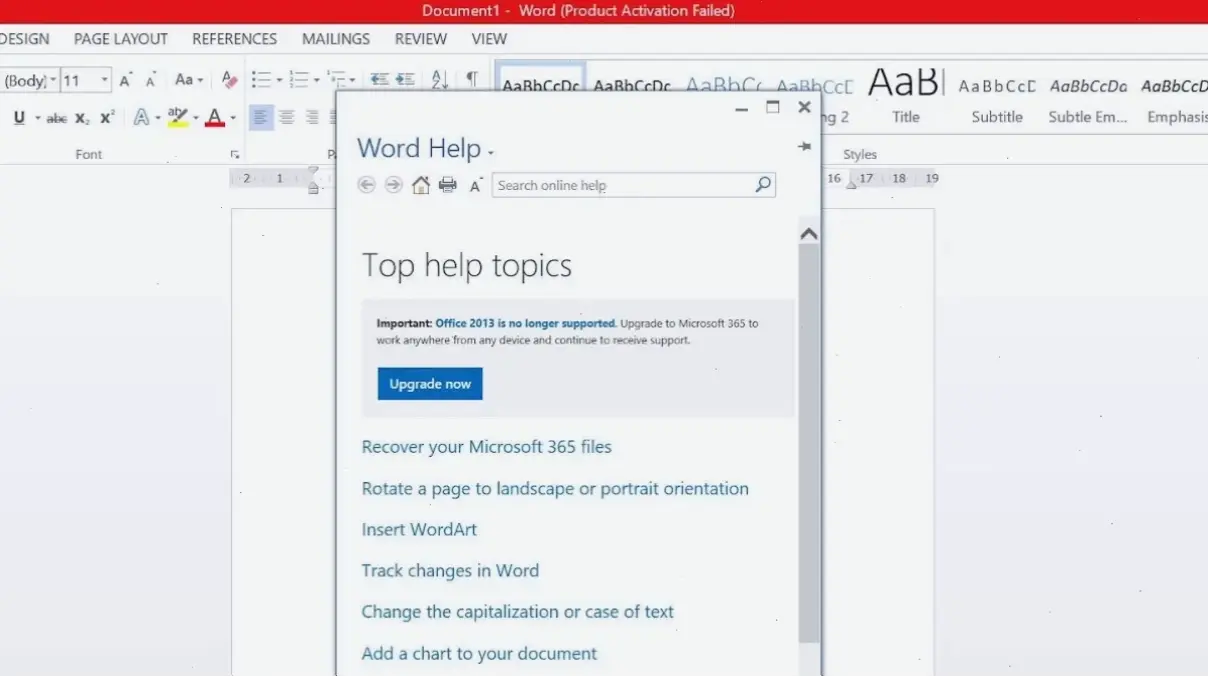Click the magnifier icon to search online help
Screen dimensions: 1208x677
point(763,185)
